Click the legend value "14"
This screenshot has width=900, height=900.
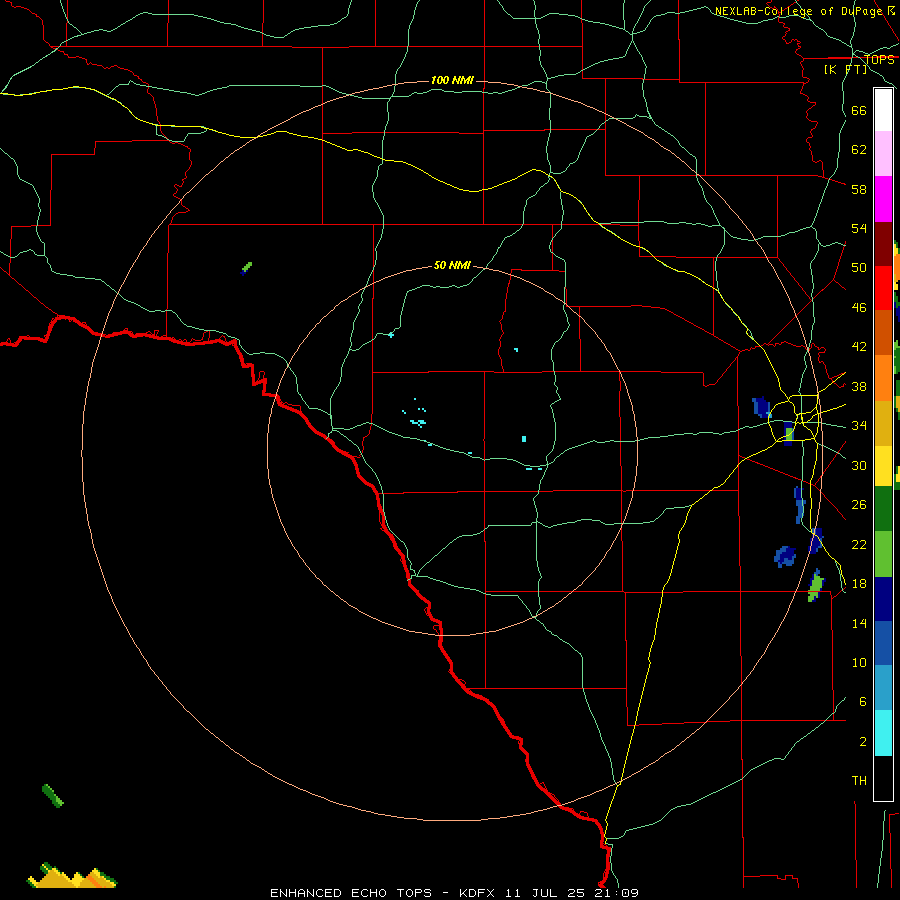pyautogui.click(x=859, y=623)
